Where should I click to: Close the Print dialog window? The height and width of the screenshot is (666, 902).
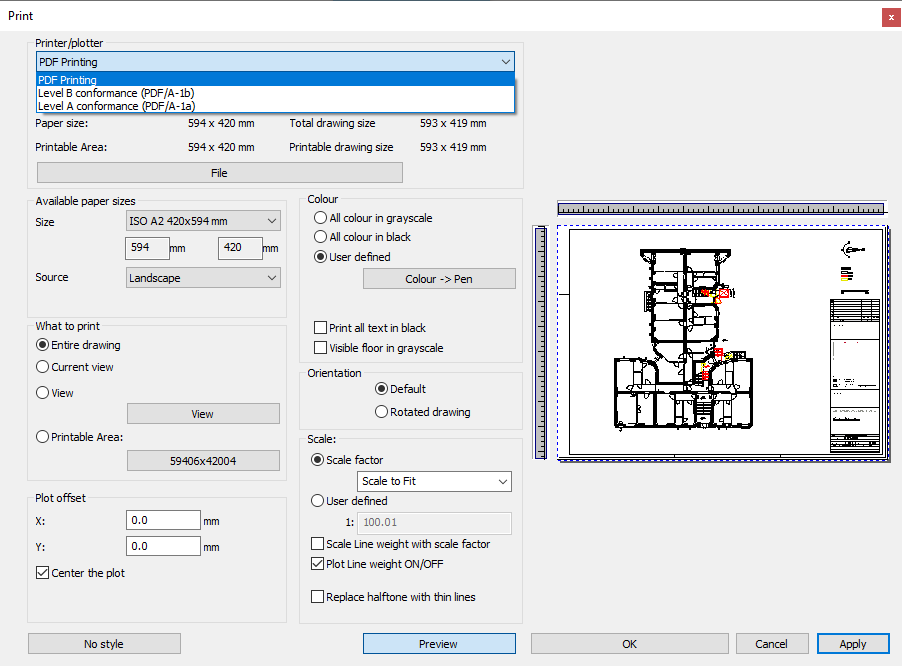[x=889, y=17]
